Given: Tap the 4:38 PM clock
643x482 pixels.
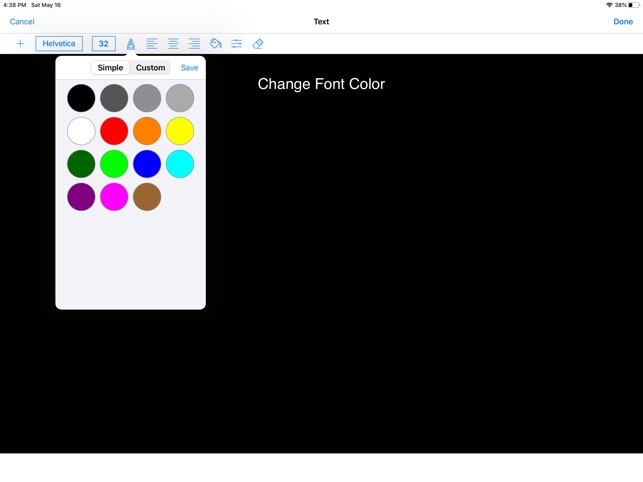Looking at the screenshot, I should pos(14,5).
